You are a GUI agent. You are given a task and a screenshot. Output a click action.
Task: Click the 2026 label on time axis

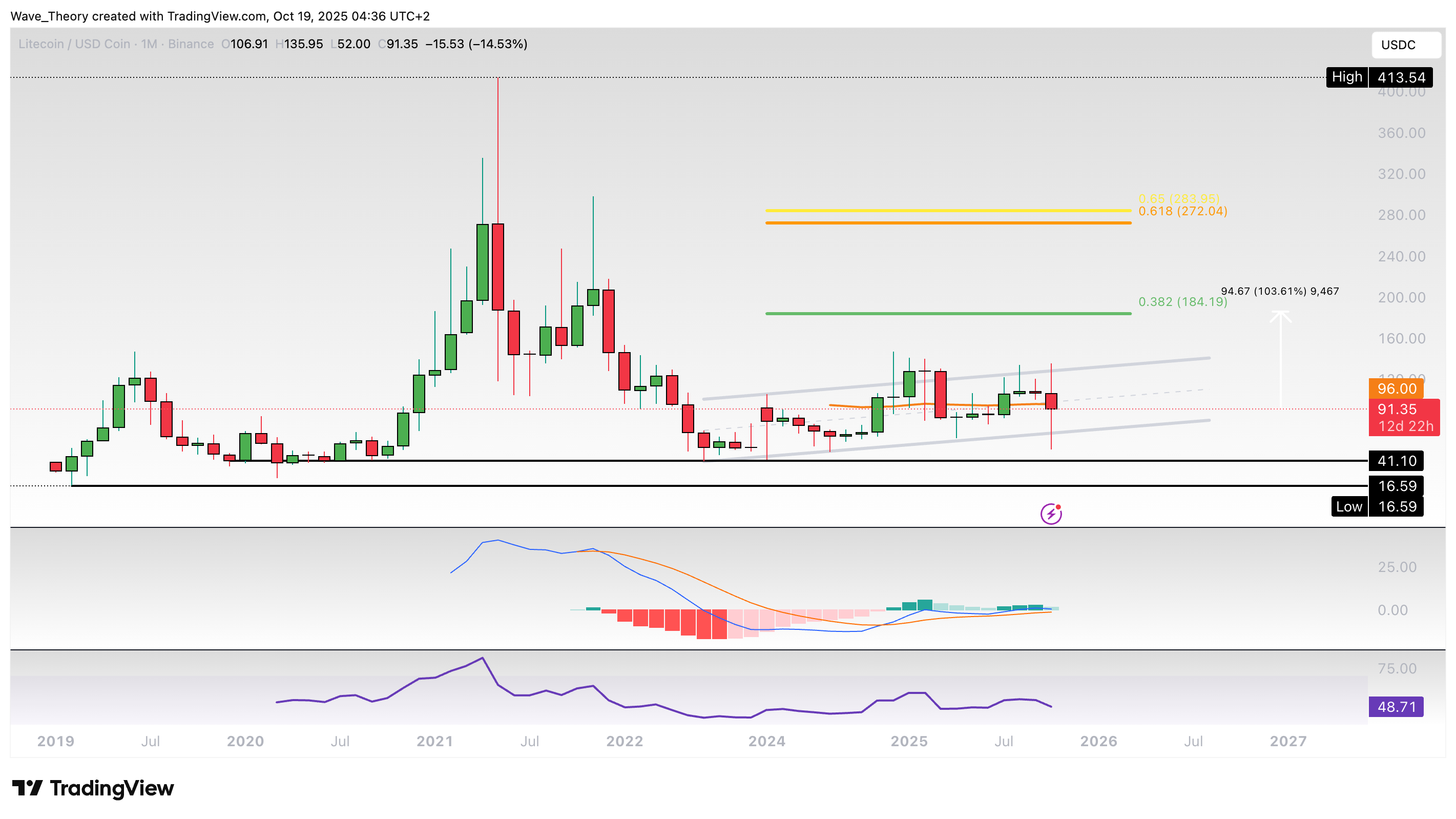point(1098,741)
